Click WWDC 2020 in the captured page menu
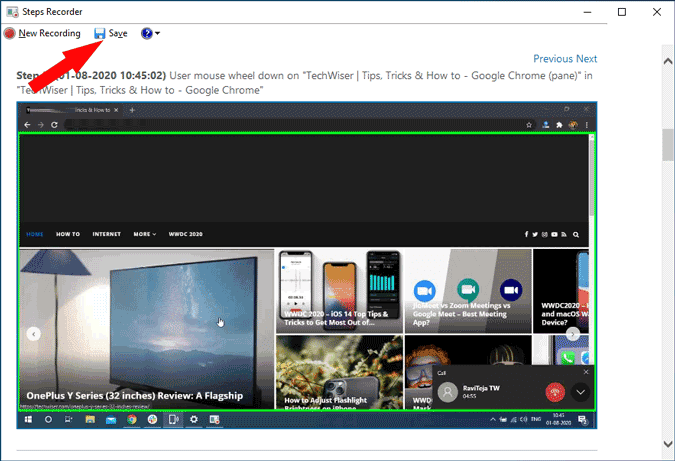Screen dimensions: 675x461 [186, 234]
